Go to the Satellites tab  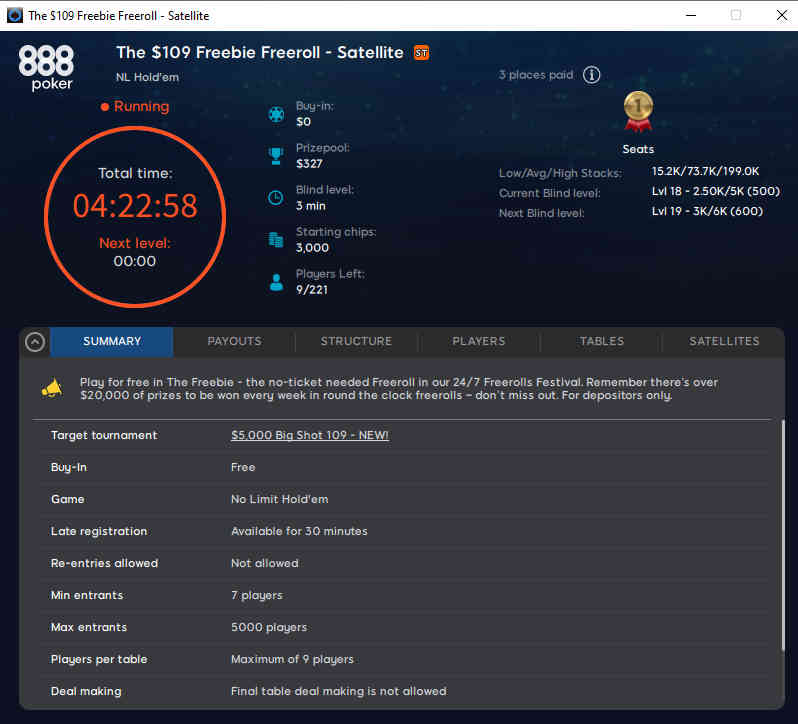coord(724,341)
